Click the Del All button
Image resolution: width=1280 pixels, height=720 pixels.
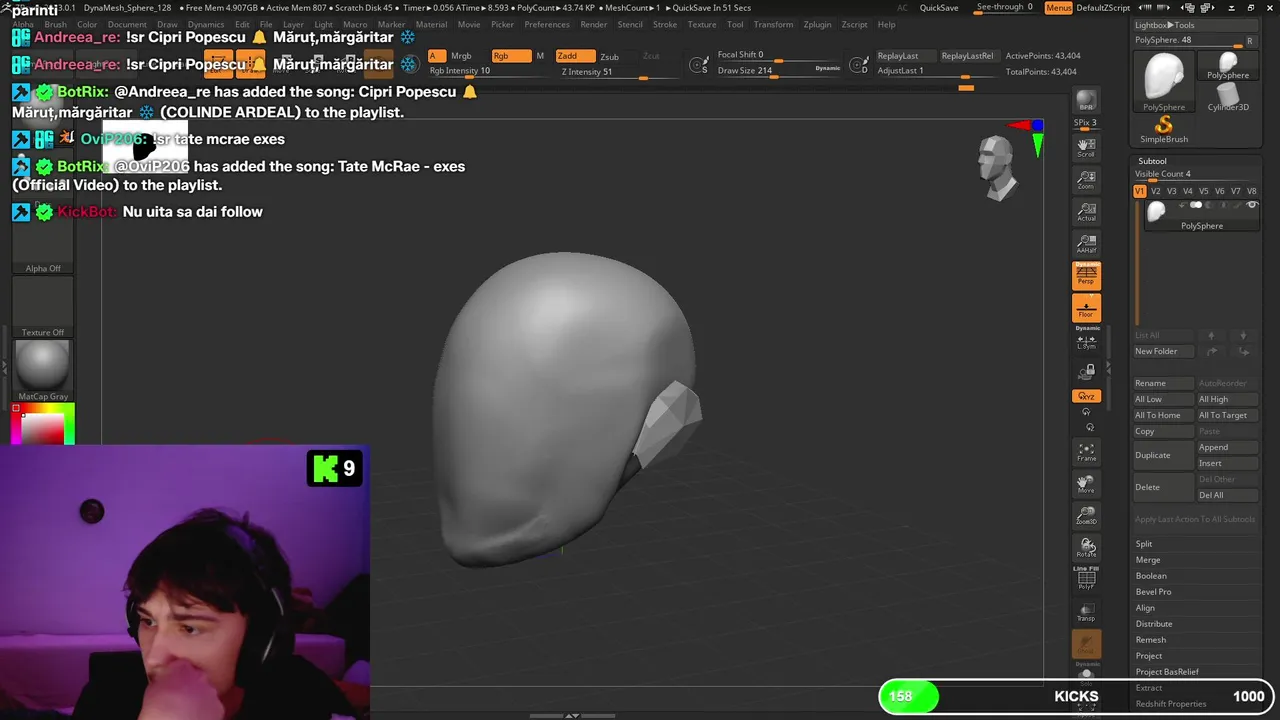[1227, 495]
